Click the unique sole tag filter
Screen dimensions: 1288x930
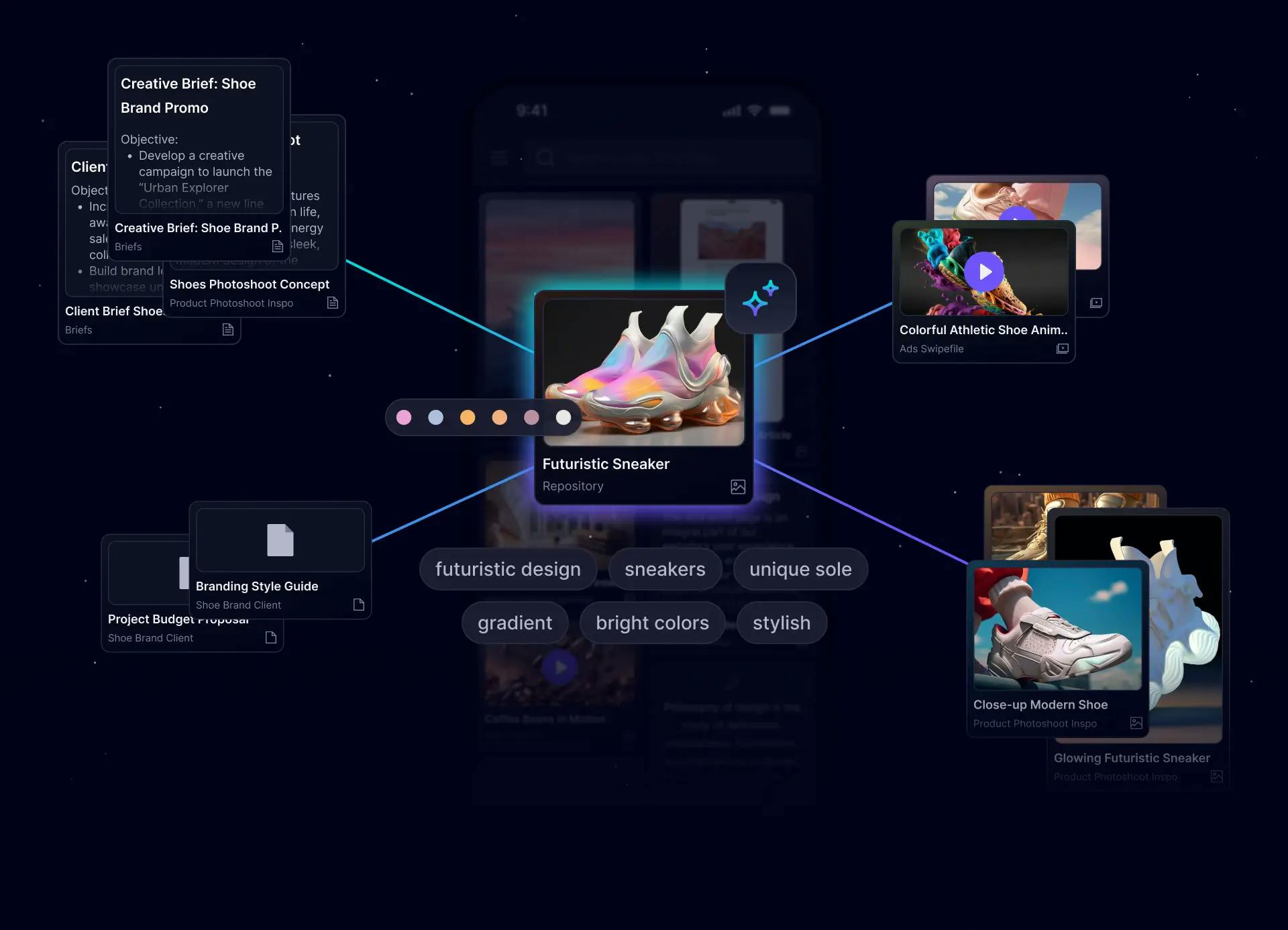[800, 568]
